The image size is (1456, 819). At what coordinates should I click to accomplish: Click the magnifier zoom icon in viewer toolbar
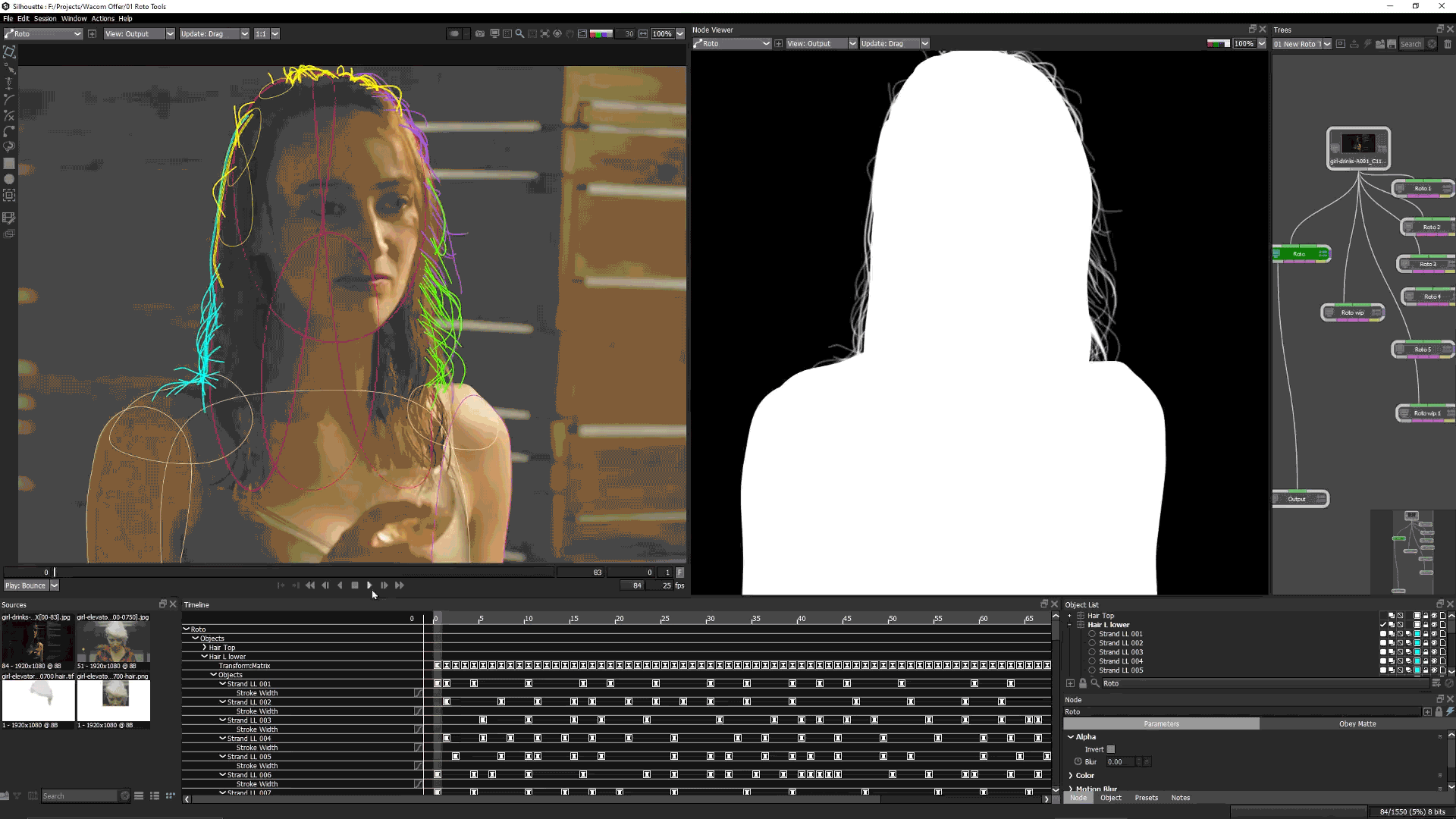pyautogui.click(x=519, y=34)
